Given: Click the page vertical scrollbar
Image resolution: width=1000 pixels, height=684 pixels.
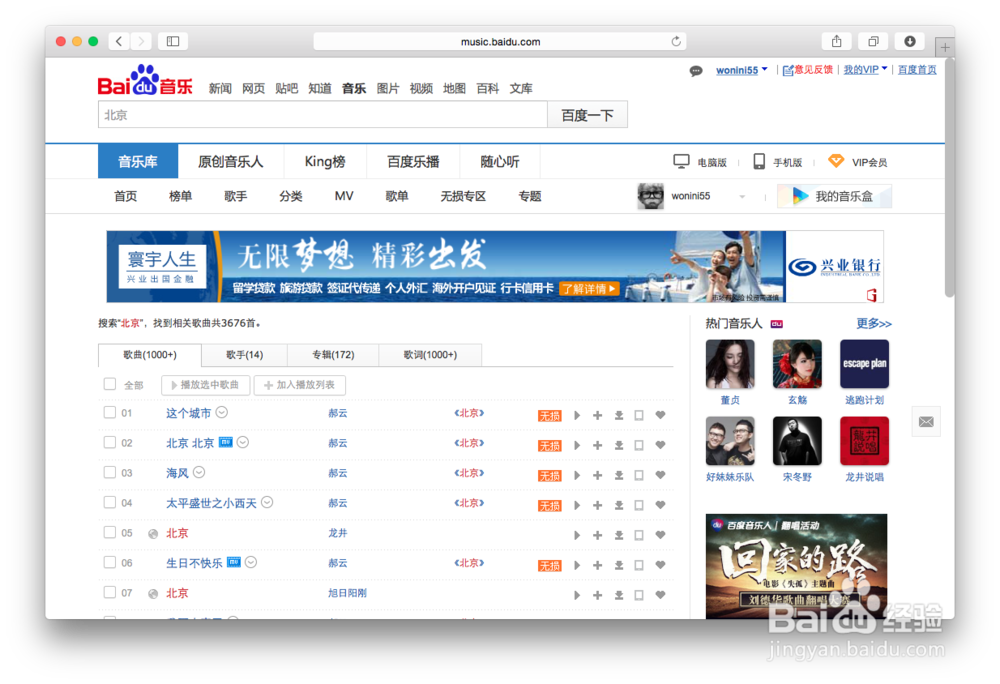Looking at the screenshot, I should [950, 178].
